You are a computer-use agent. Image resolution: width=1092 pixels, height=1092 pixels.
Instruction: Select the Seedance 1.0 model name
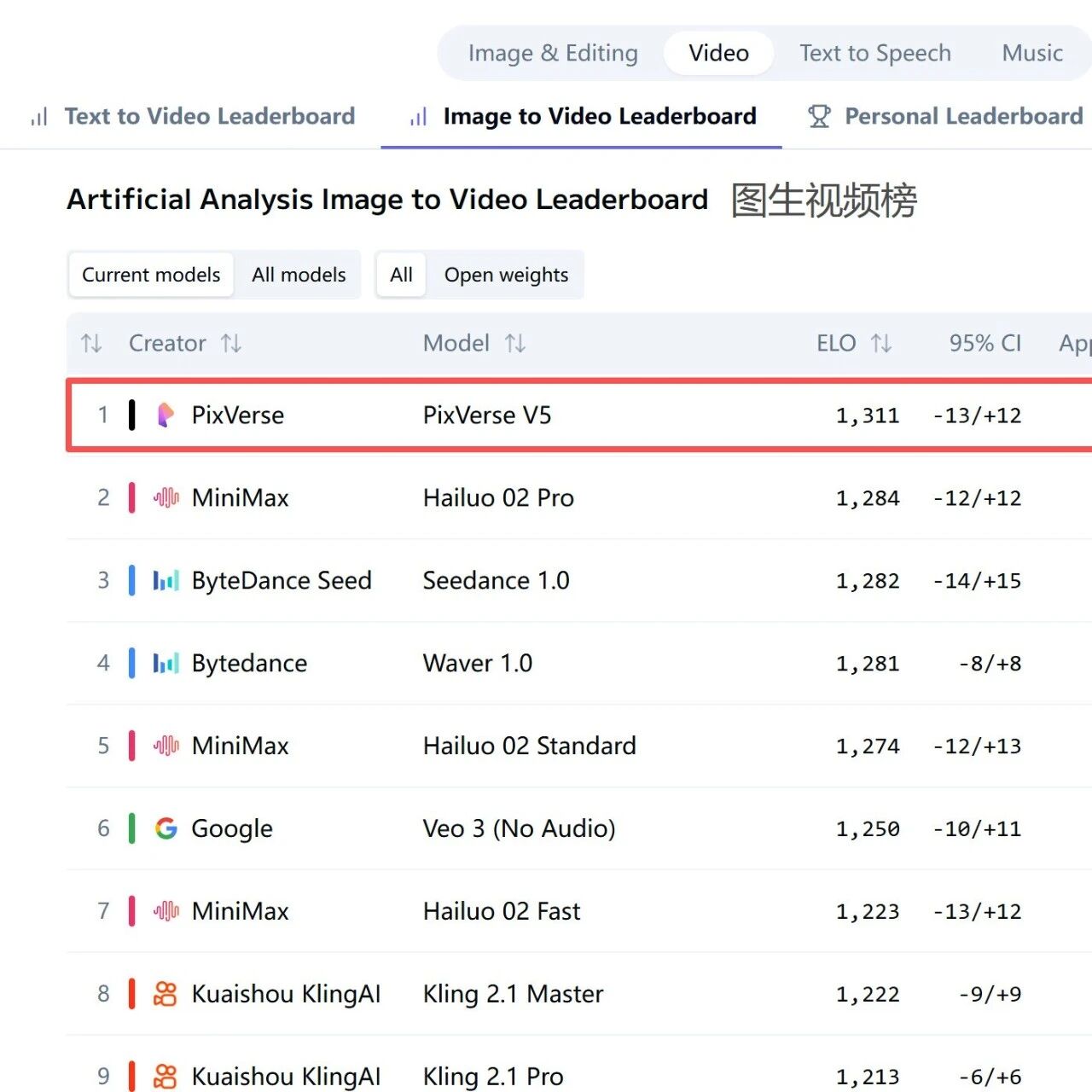click(497, 580)
